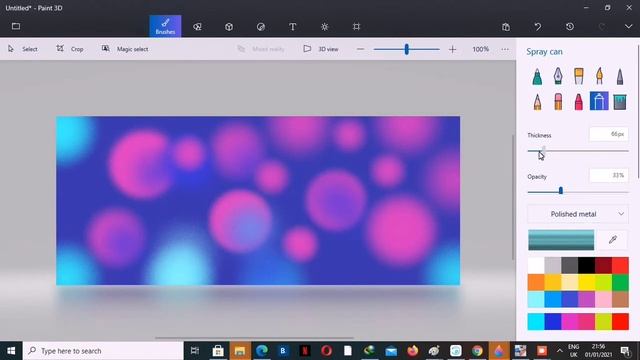Undo the last action

(538, 27)
